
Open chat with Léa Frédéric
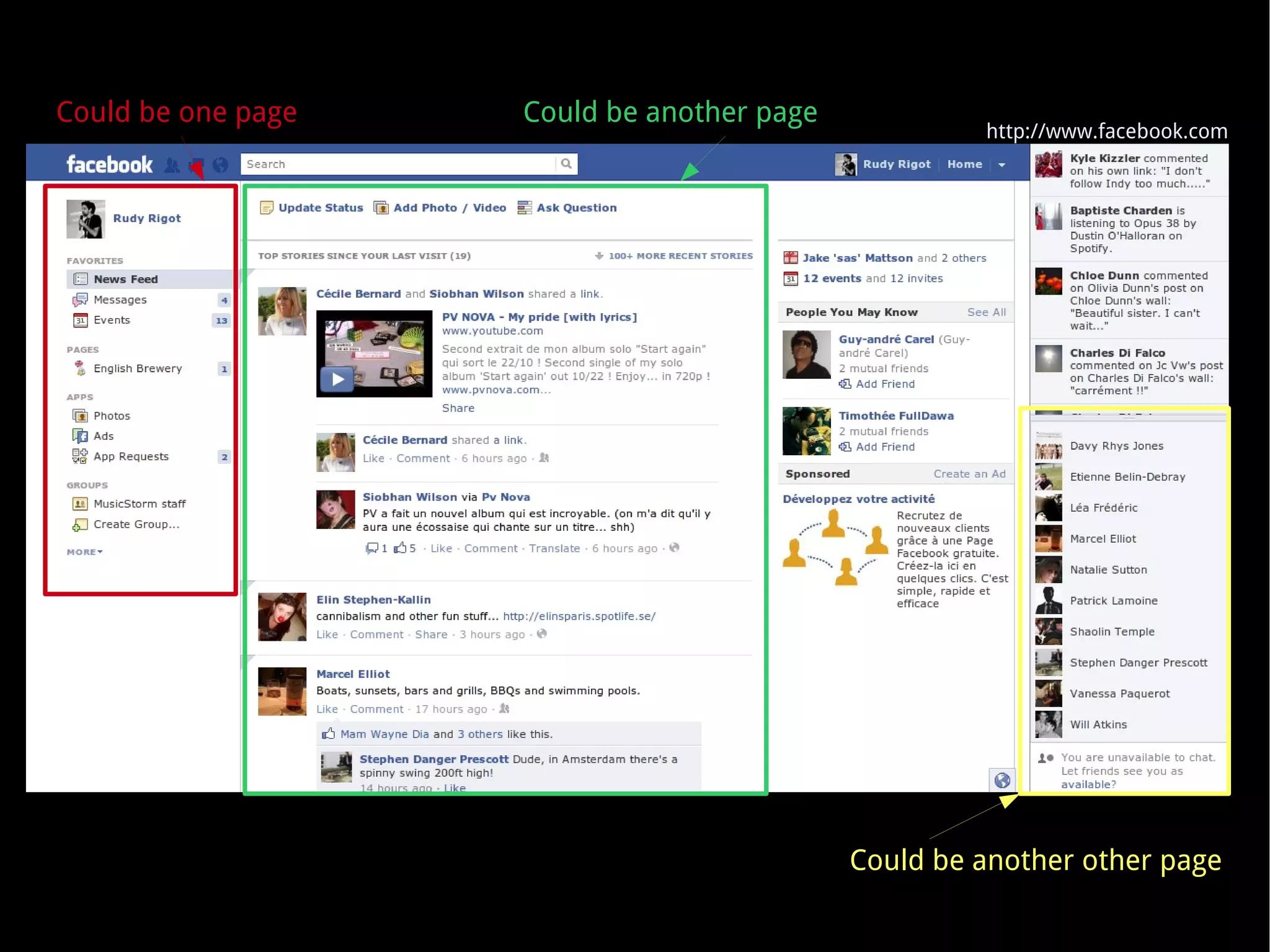pyautogui.click(x=1129, y=508)
